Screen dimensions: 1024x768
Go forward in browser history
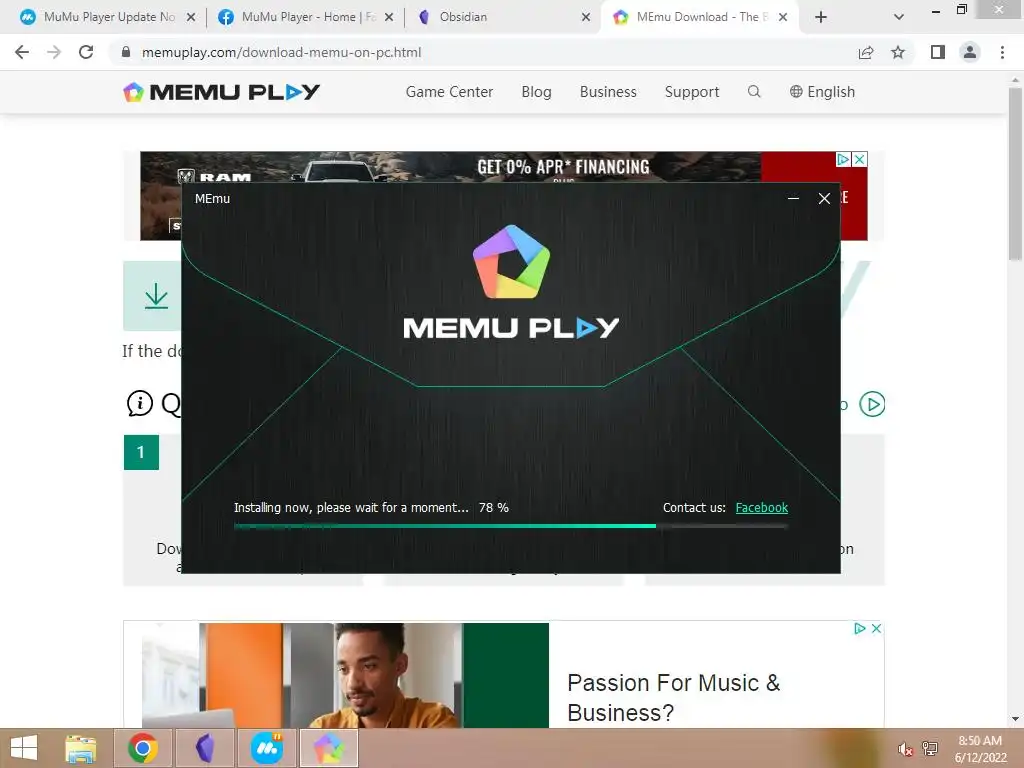tap(54, 52)
